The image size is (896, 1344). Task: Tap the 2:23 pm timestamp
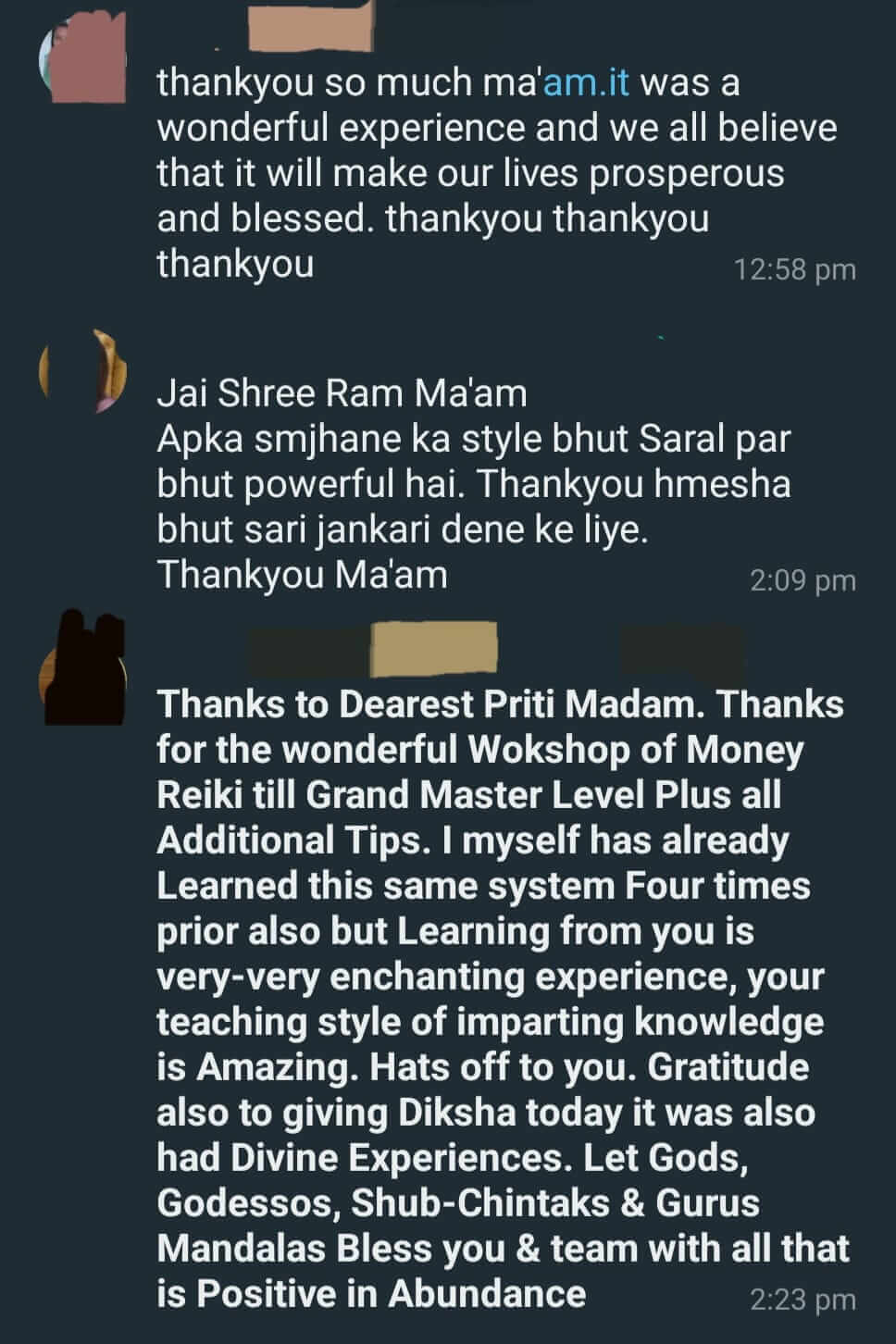click(x=803, y=1300)
